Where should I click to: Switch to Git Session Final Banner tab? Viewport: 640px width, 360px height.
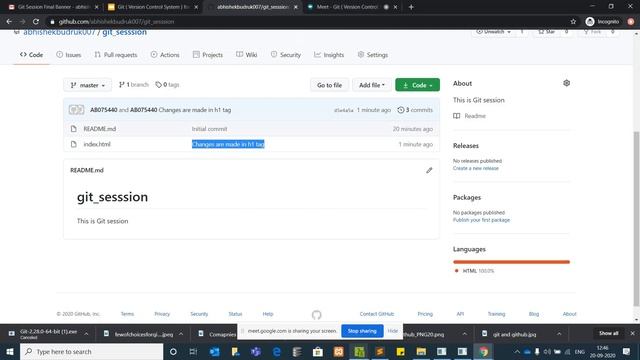53,7
